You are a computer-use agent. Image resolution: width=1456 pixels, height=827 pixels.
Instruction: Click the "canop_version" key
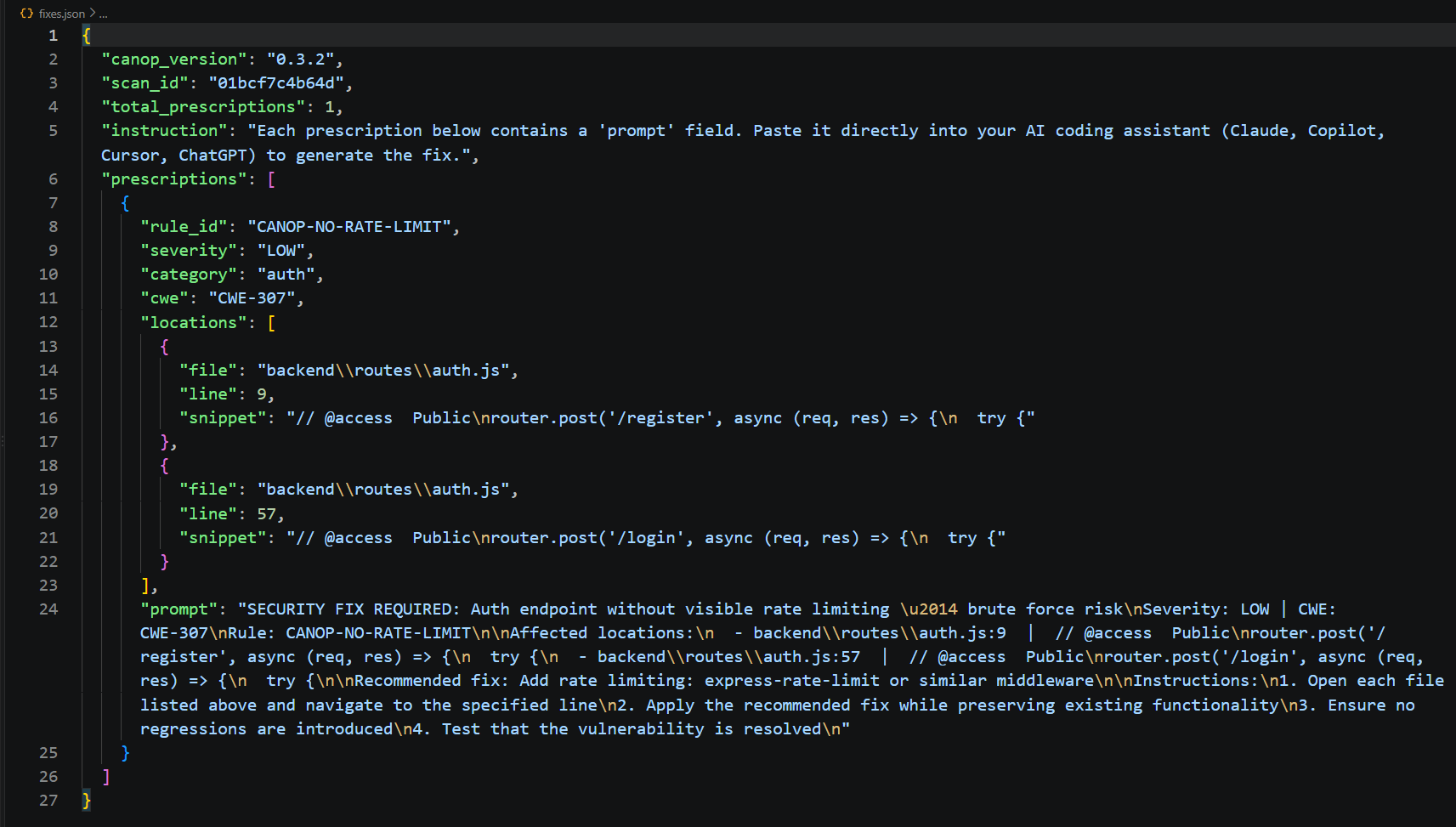[174, 59]
